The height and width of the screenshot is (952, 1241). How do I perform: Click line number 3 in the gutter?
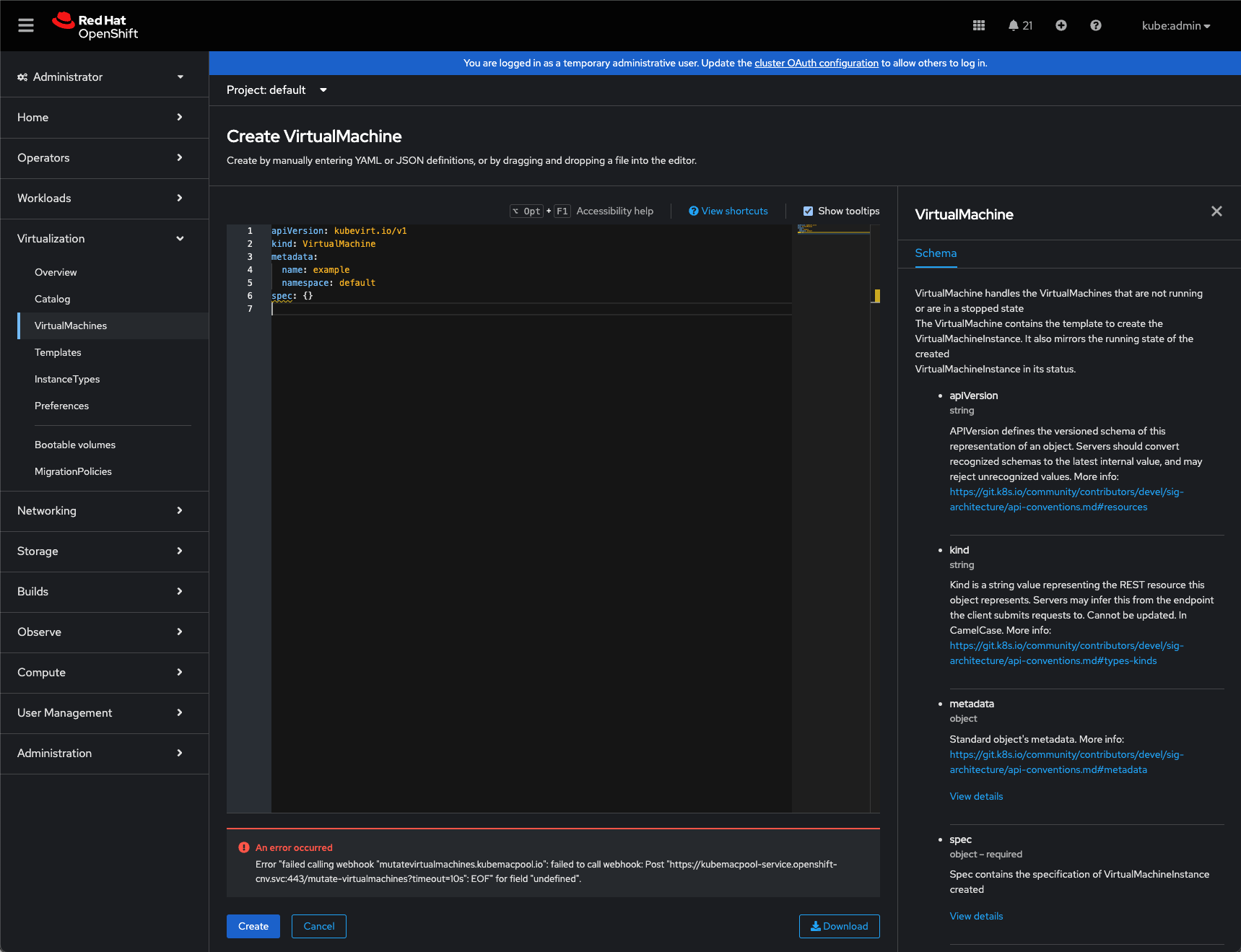tap(250, 257)
